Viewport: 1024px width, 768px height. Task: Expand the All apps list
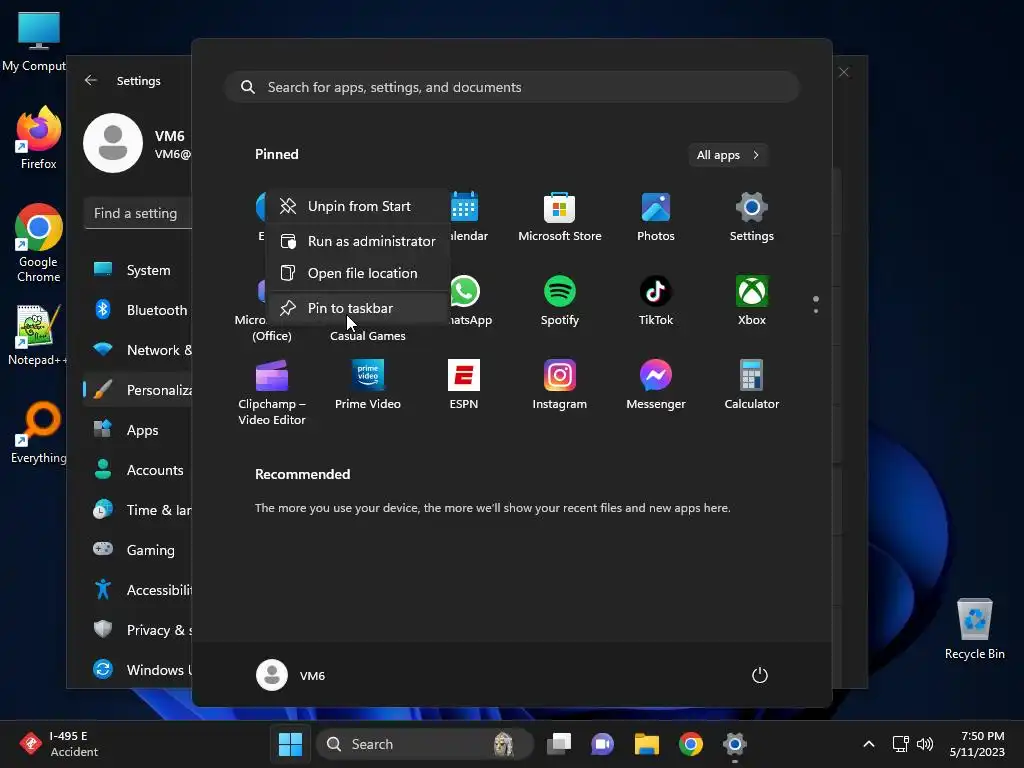point(728,155)
